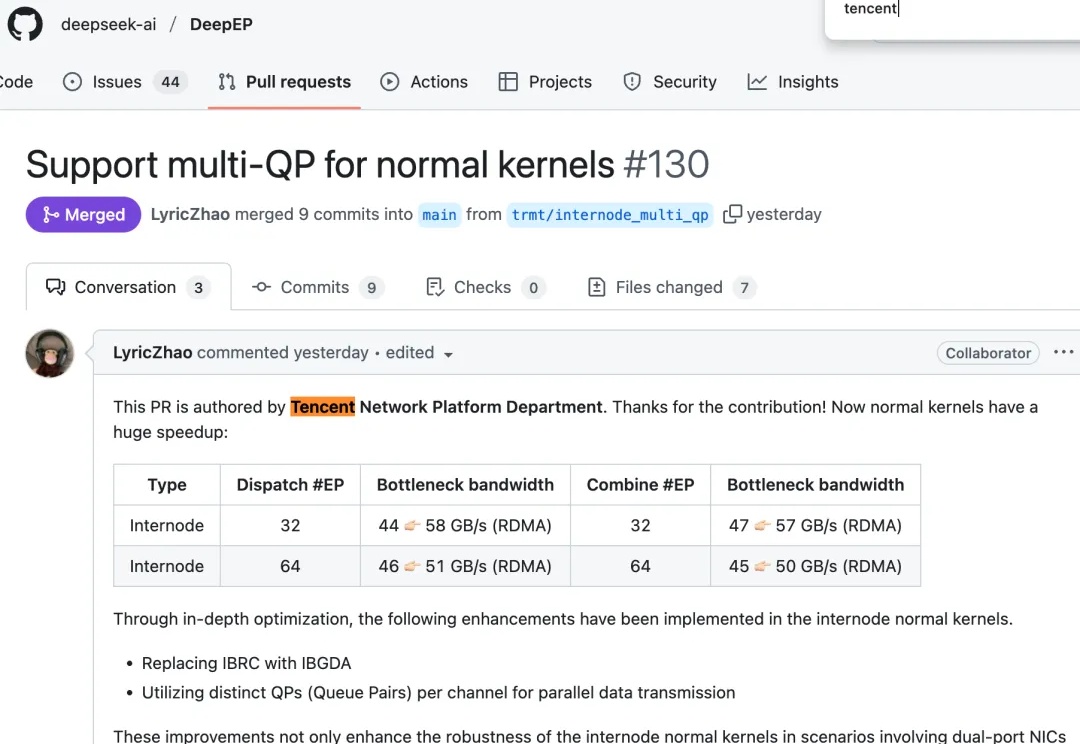Click the bullet about distinct QPs per channel
Image resolution: width=1080 pixels, height=744 pixels.
click(438, 693)
